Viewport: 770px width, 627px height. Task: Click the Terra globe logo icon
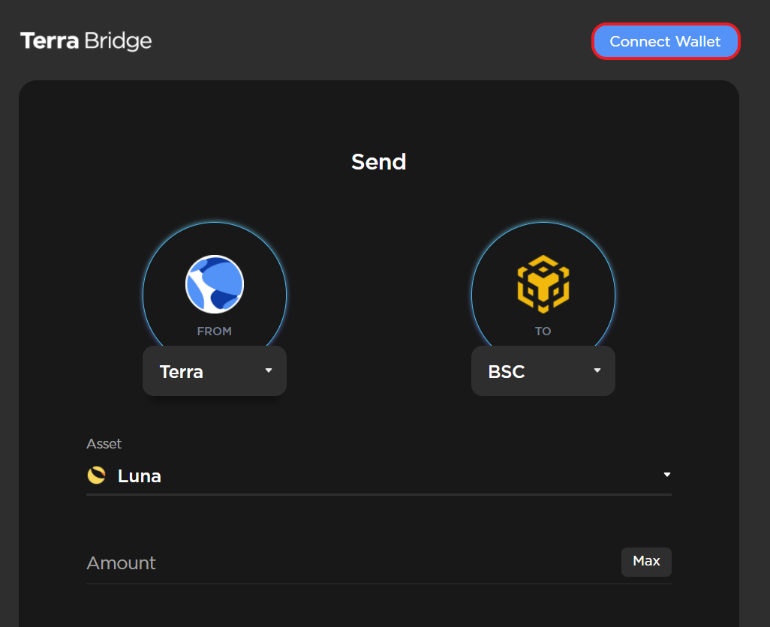tap(215, 284)
